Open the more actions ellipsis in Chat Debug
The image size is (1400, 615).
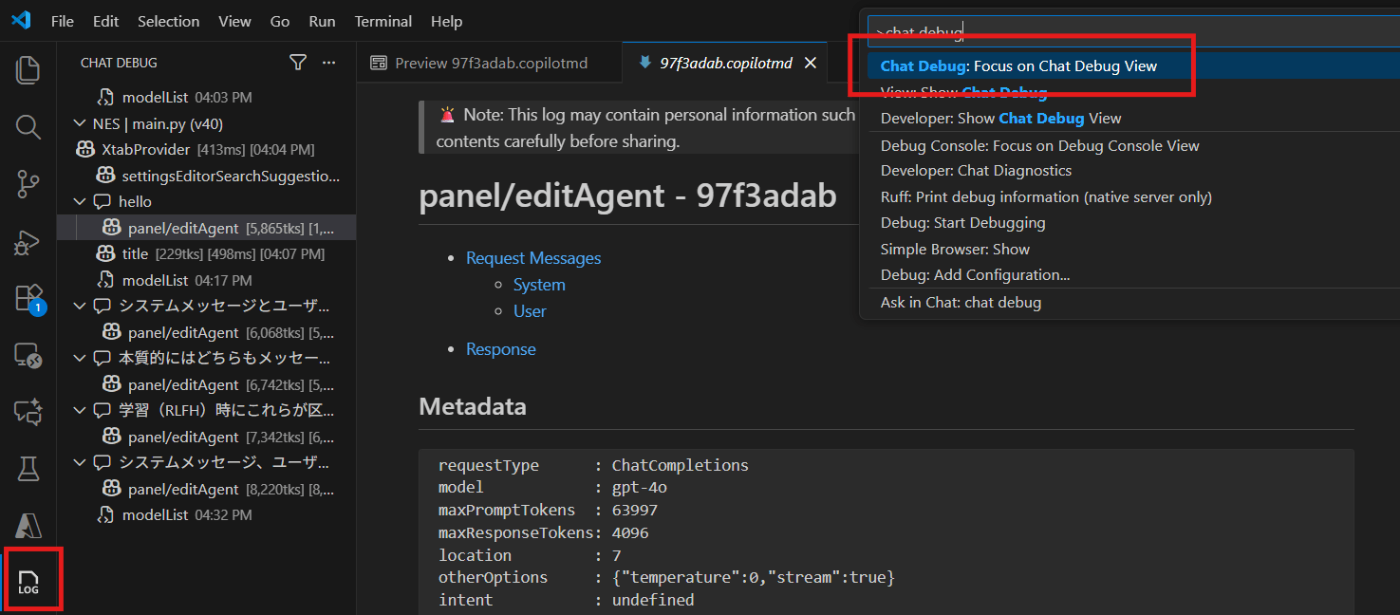[x=329, y=62]
